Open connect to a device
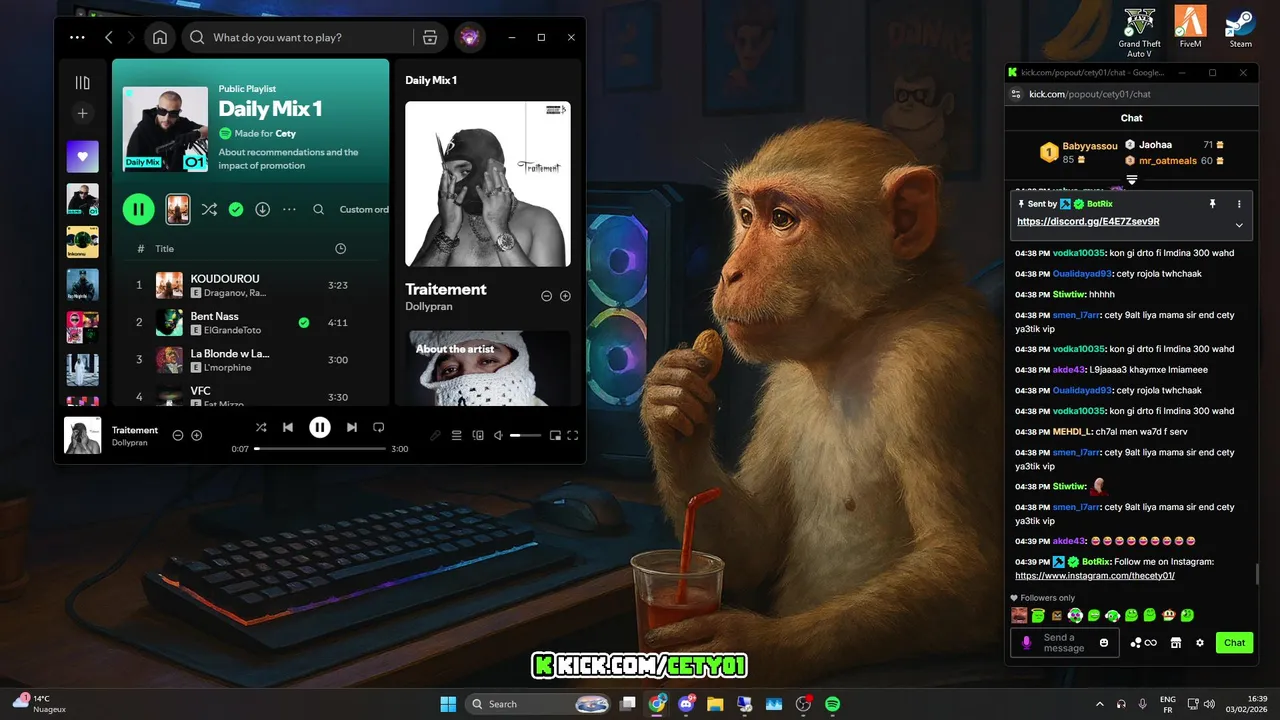This screenshot has height=720, width=1280. coord(478,435)
